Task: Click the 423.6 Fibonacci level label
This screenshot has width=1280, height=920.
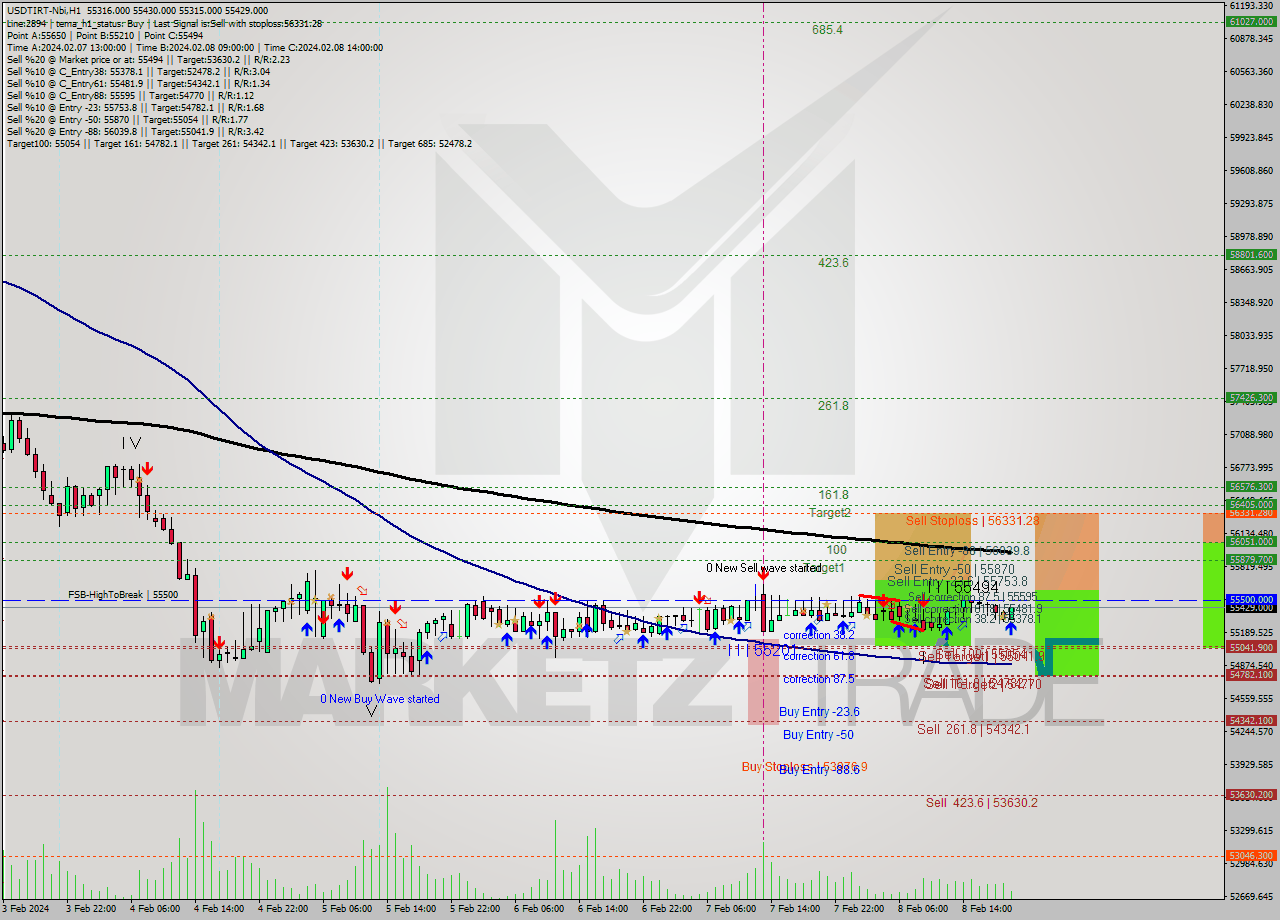Action: point(832,263)
